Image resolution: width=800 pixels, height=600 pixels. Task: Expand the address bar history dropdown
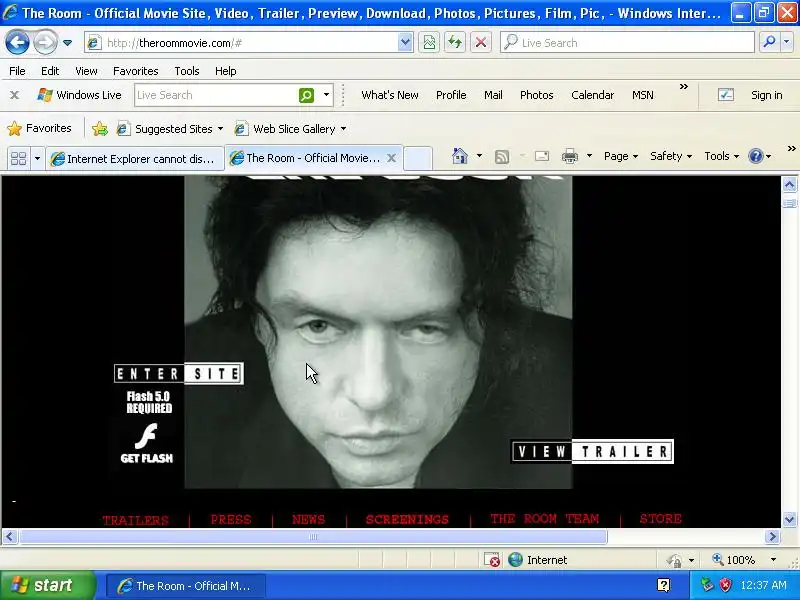tap(405, 43)
